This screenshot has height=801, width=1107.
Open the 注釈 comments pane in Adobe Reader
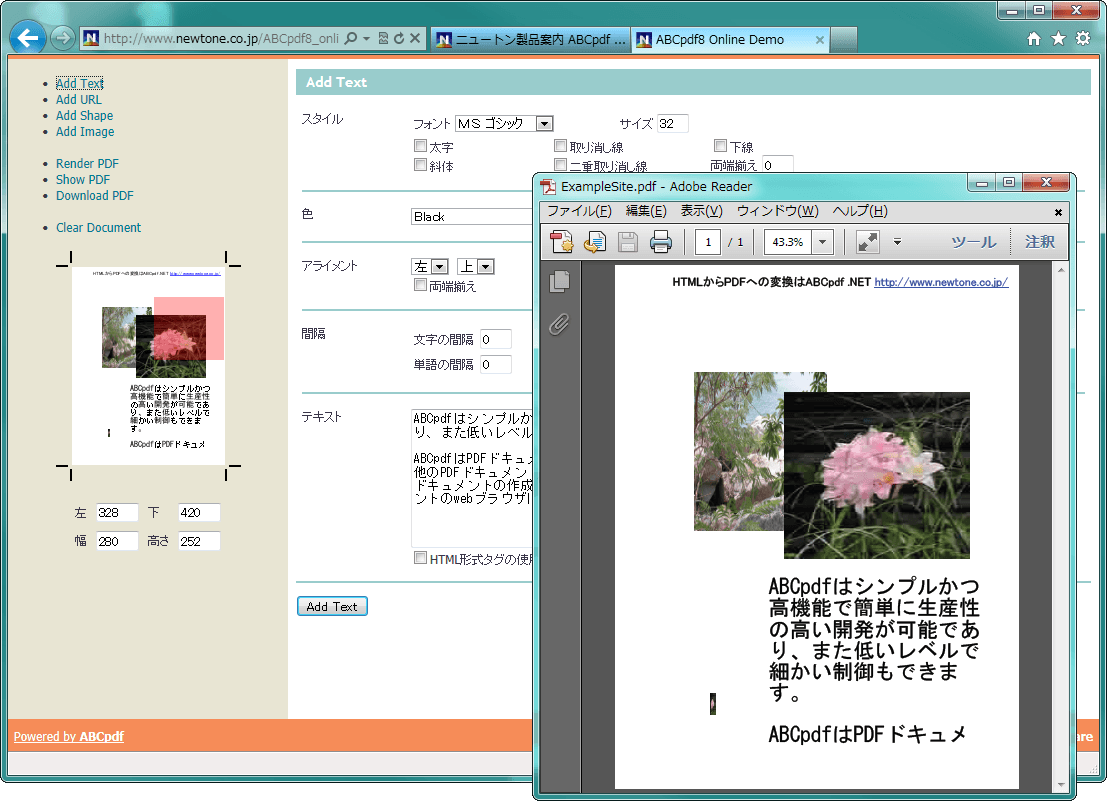[1040, 242]
